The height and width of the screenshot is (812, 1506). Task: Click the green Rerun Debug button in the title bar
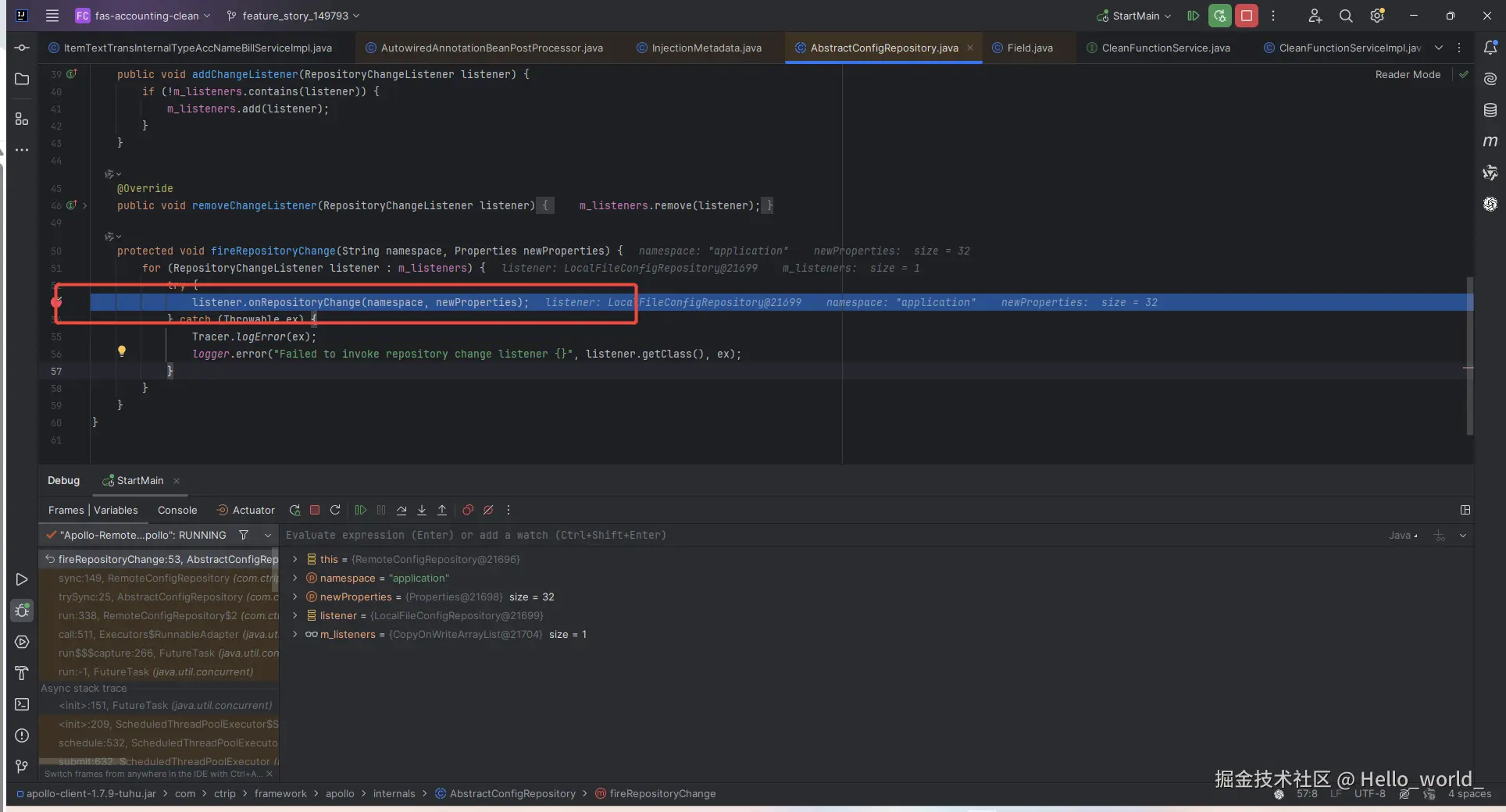(x=1220, y=16)
